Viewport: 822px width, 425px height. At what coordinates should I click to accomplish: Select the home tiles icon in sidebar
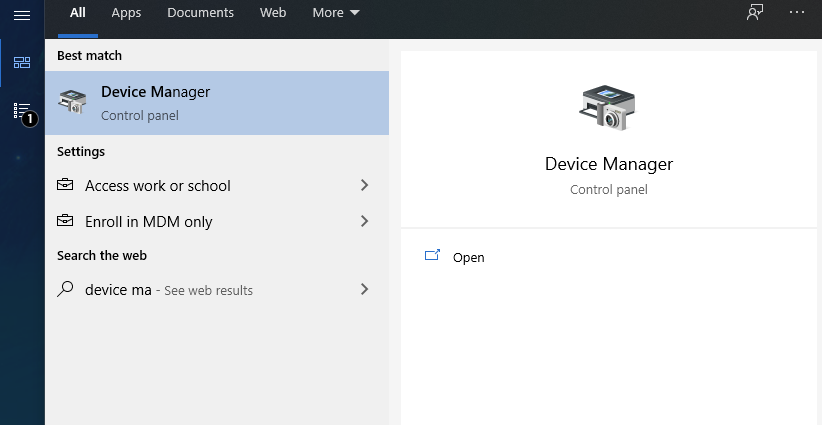(22, 63)
